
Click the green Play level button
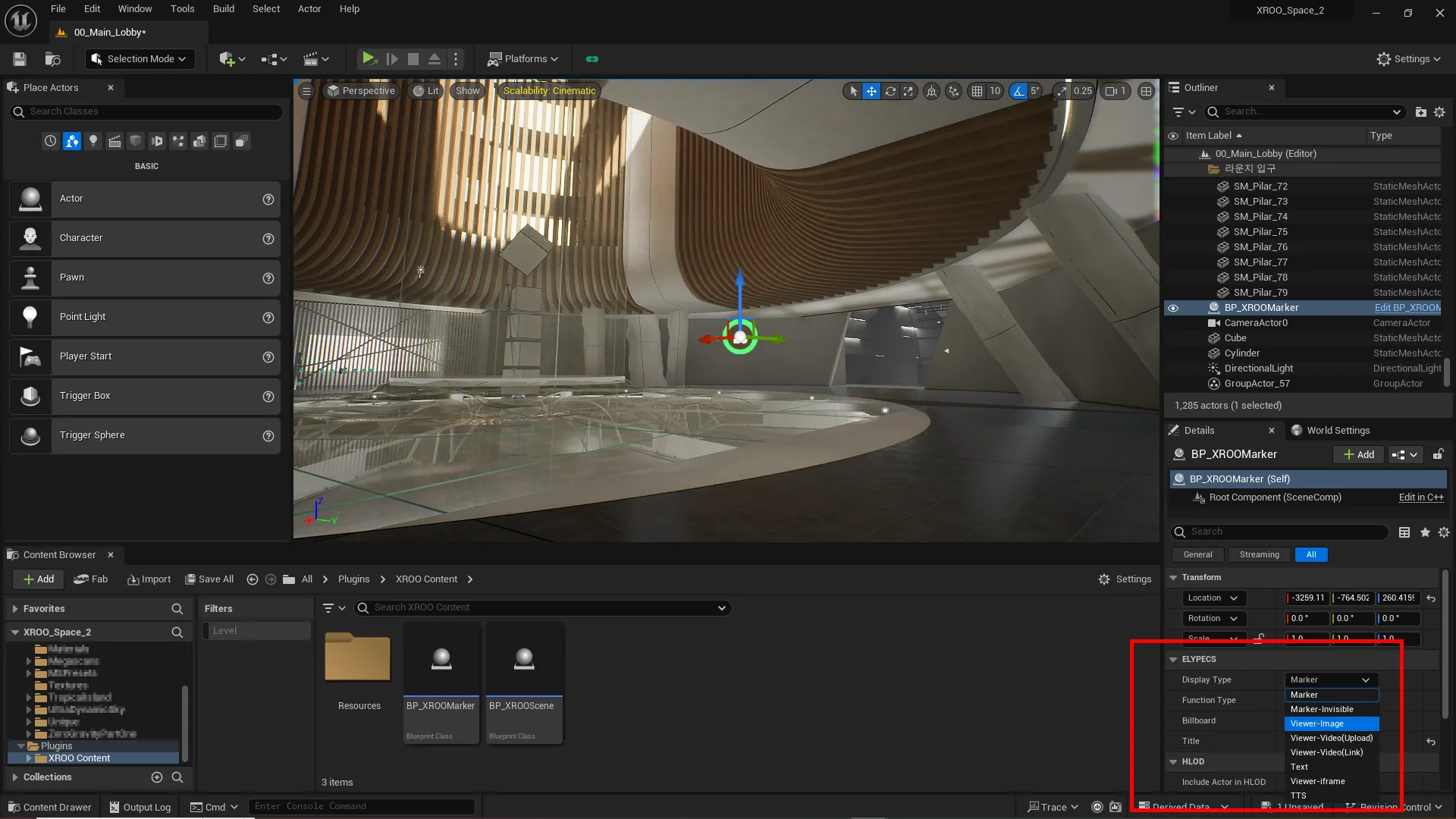pos(369,58)
